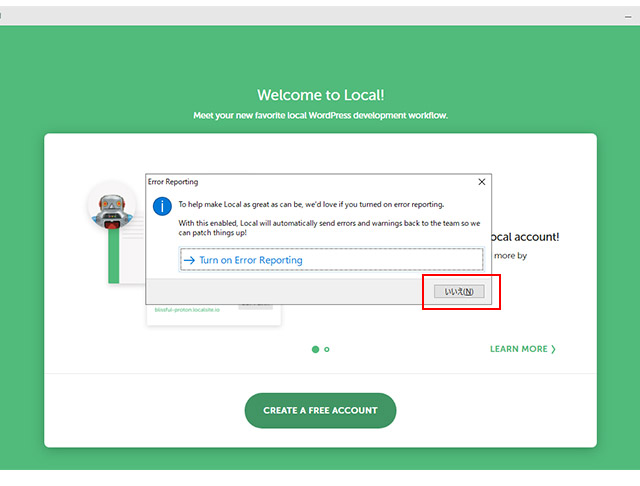Switch to the second carousel dot
The width and height of the screenshot is (640, 486).
[327, 349]
